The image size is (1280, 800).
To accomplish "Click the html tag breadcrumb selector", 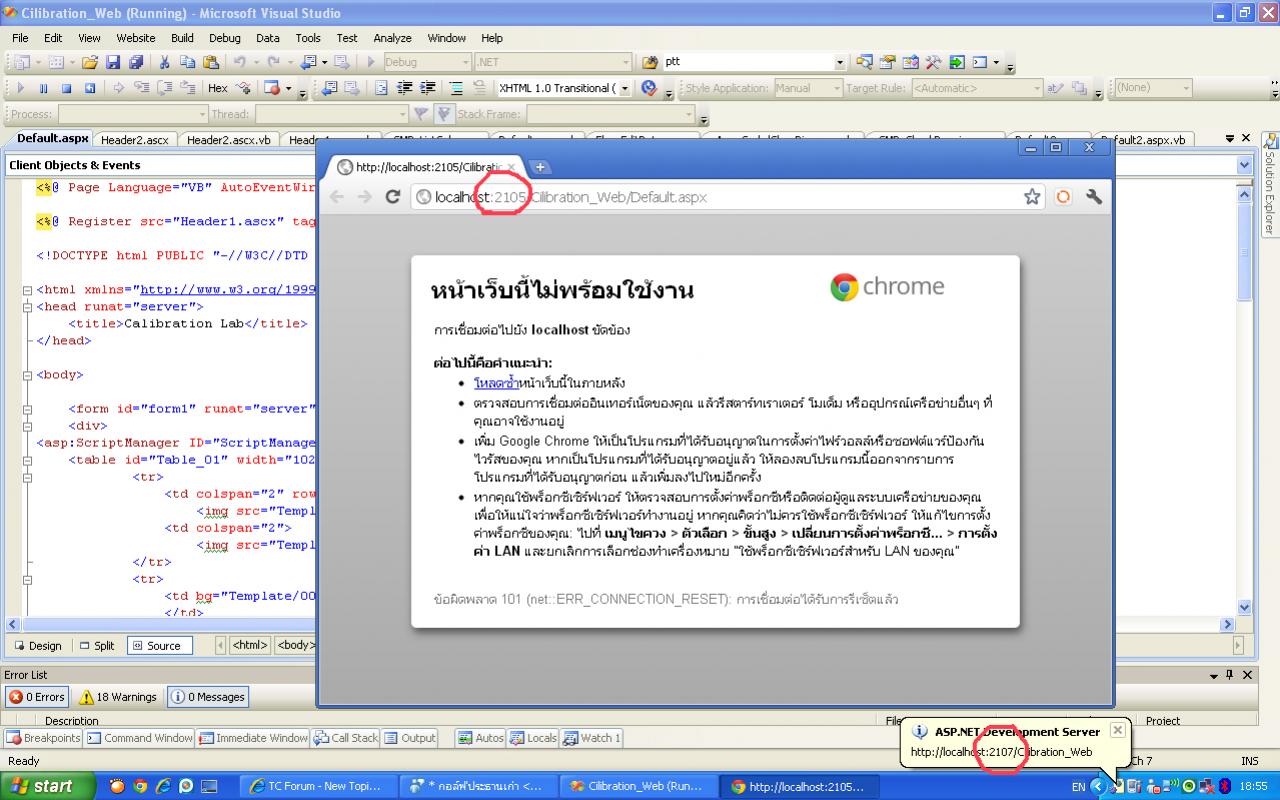I will click(x=250, y=646).
